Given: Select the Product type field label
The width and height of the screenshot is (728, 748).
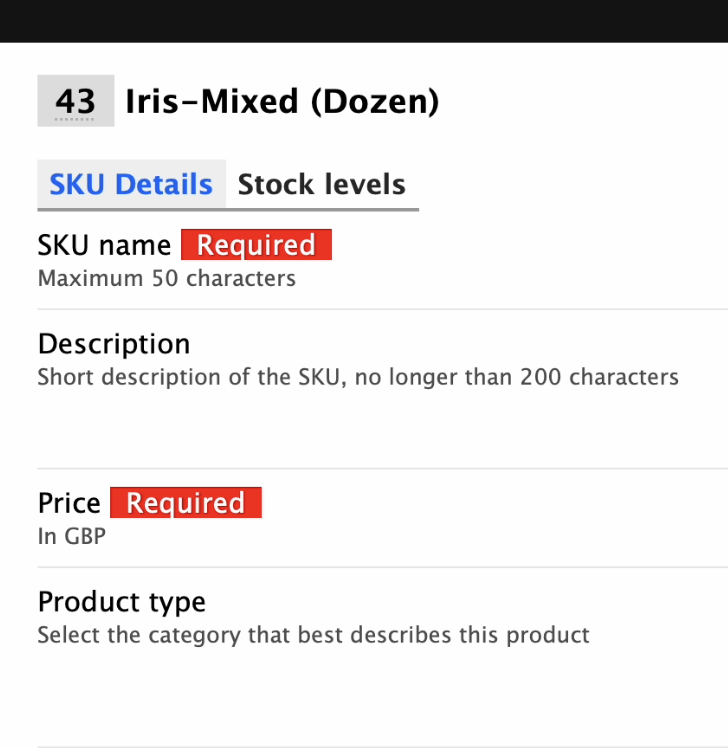Looking at the screenshot, I should [122, 602].
